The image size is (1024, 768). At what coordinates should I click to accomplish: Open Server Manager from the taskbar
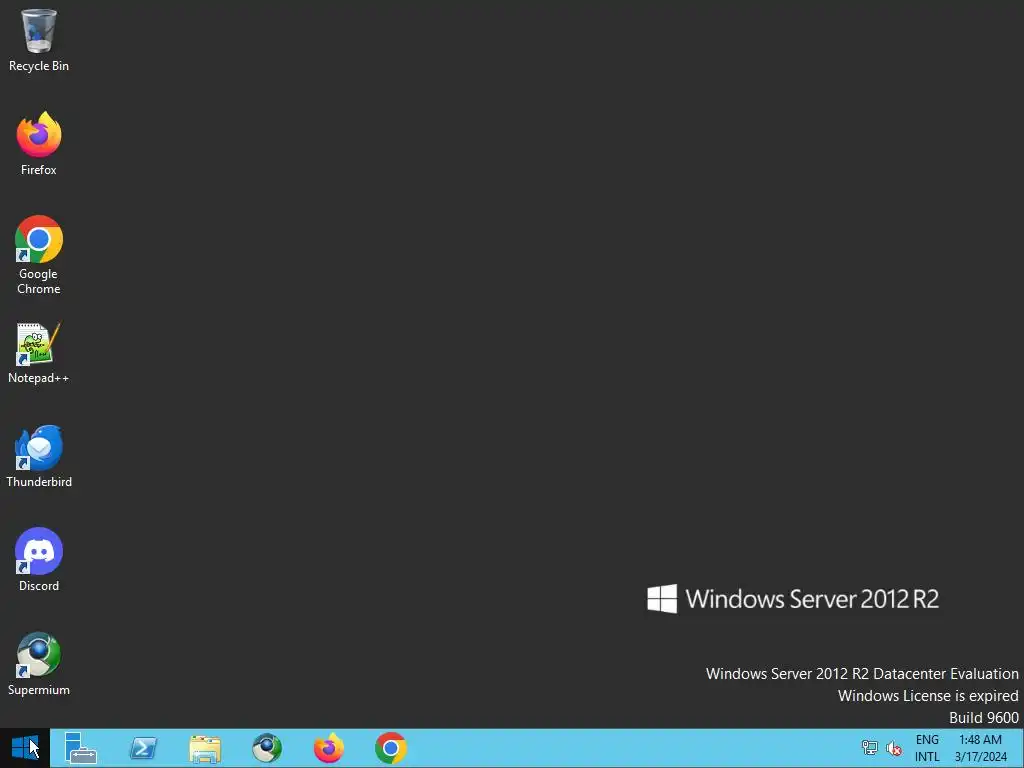[x=81, y=748]
